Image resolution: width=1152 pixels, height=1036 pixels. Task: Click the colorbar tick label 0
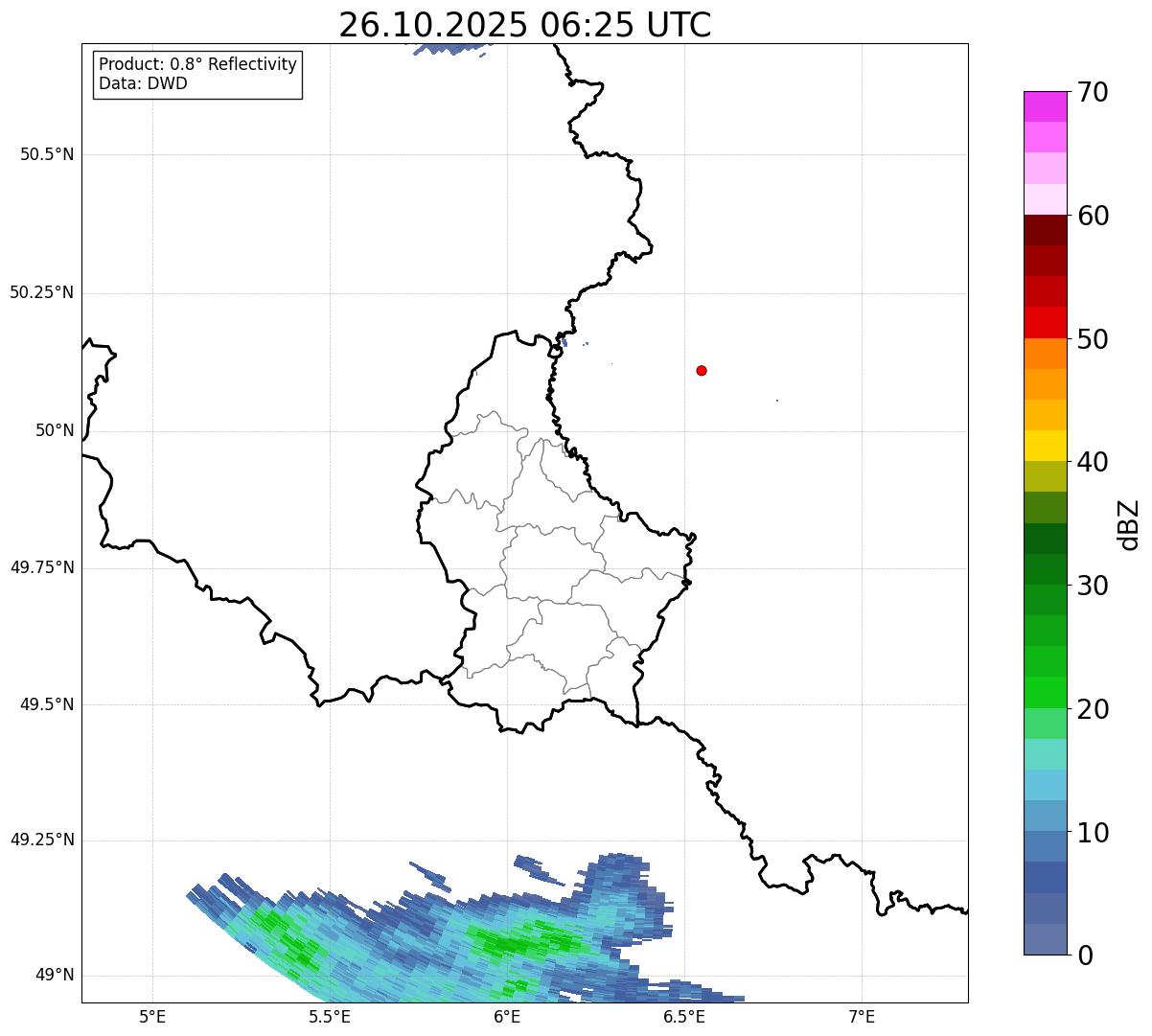click(x=1085, y=955)
